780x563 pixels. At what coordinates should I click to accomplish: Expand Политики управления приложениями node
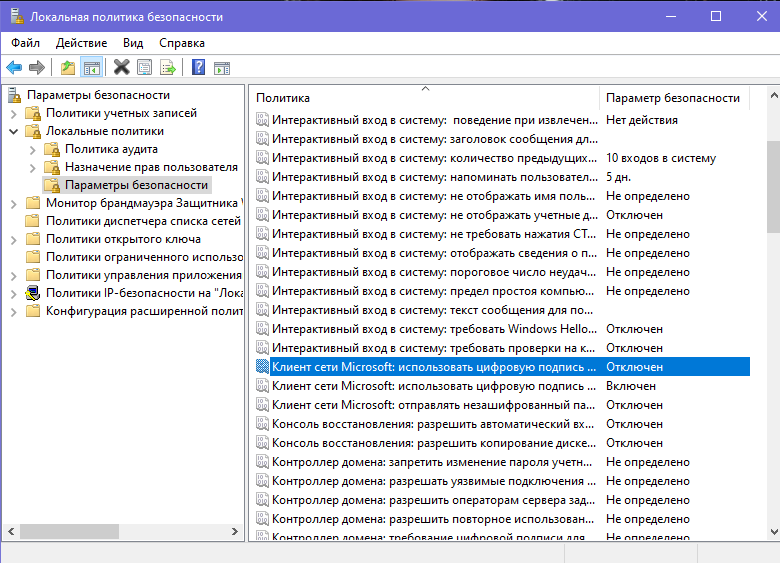[x=14, y=276]
